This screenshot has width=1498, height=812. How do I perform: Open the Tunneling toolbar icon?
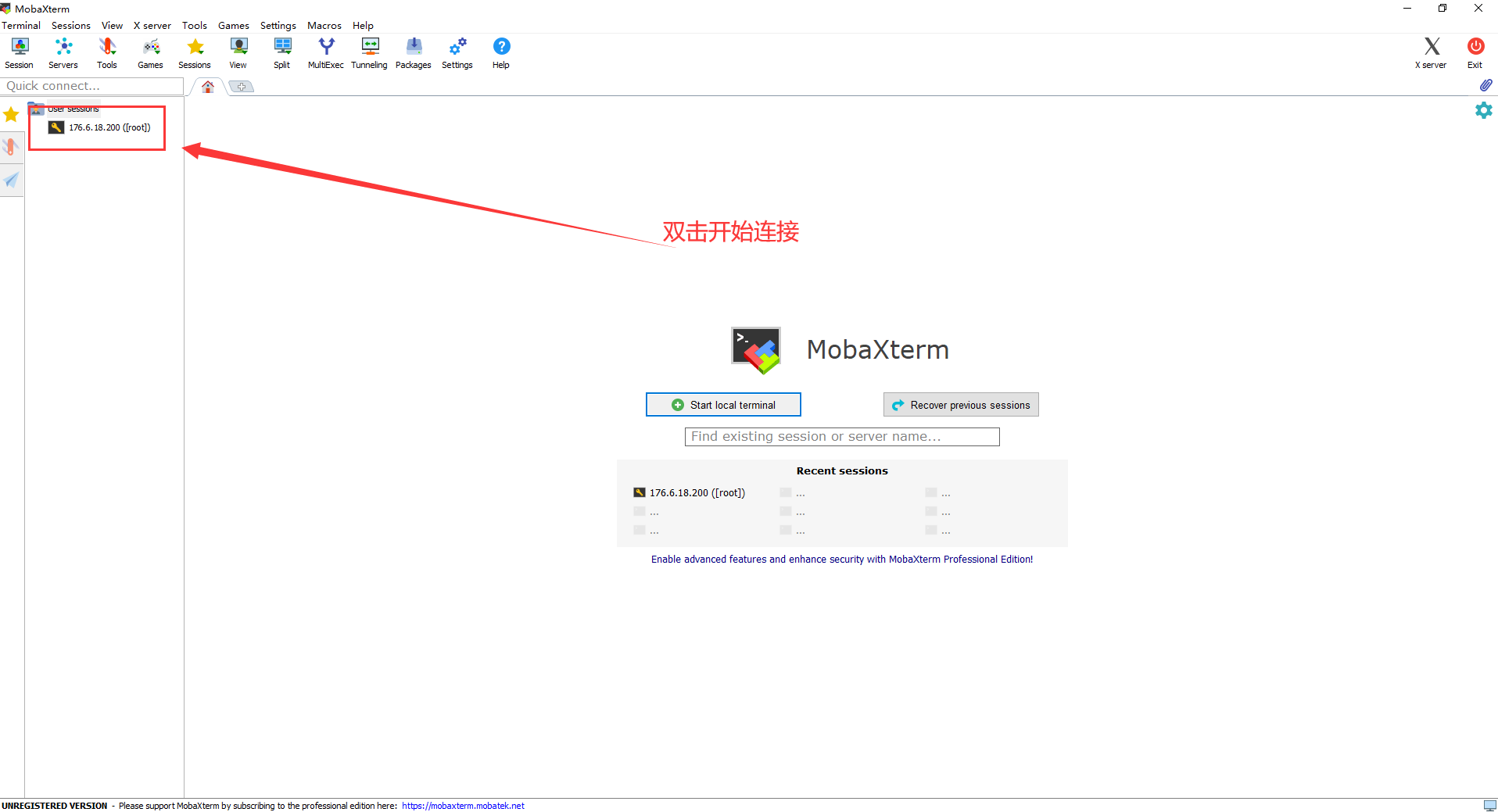(x=370, y=53)
